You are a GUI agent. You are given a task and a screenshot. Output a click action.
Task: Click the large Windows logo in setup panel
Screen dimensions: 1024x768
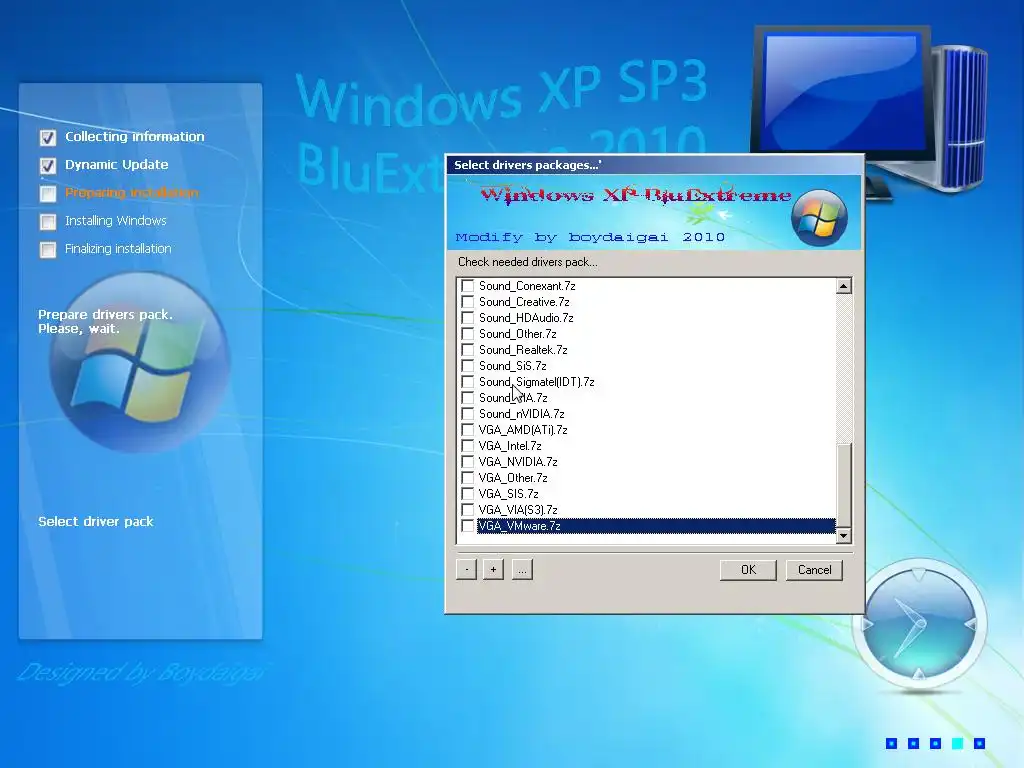click(139, 363)
